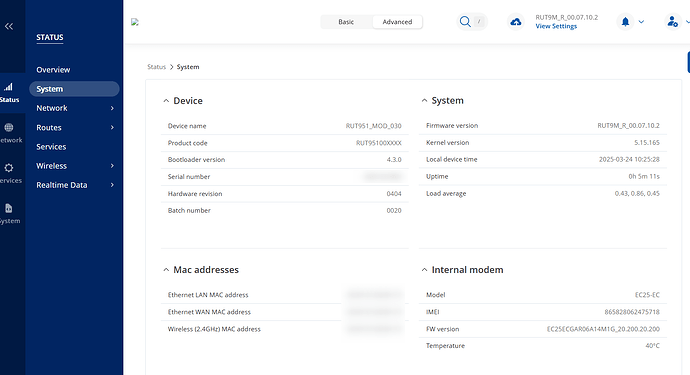Select bootloader version 4.3.0
This screenshot has width=690, height=375.
coord(394,160)
